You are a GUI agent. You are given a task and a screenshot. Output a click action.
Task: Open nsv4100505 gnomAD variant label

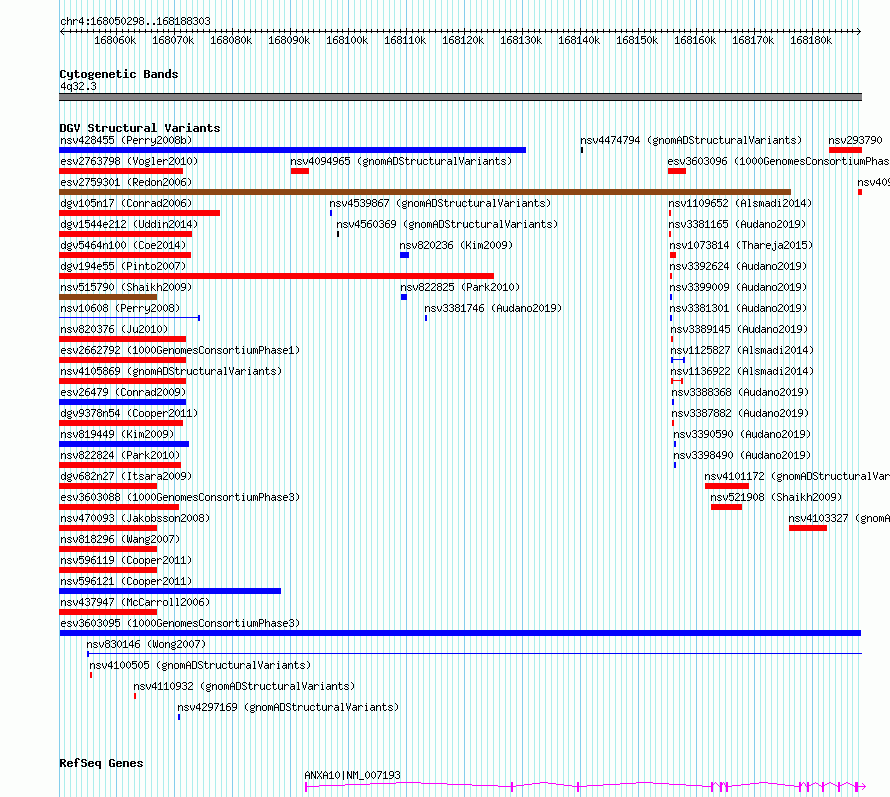pyautogui.click(x=200, y=665)
